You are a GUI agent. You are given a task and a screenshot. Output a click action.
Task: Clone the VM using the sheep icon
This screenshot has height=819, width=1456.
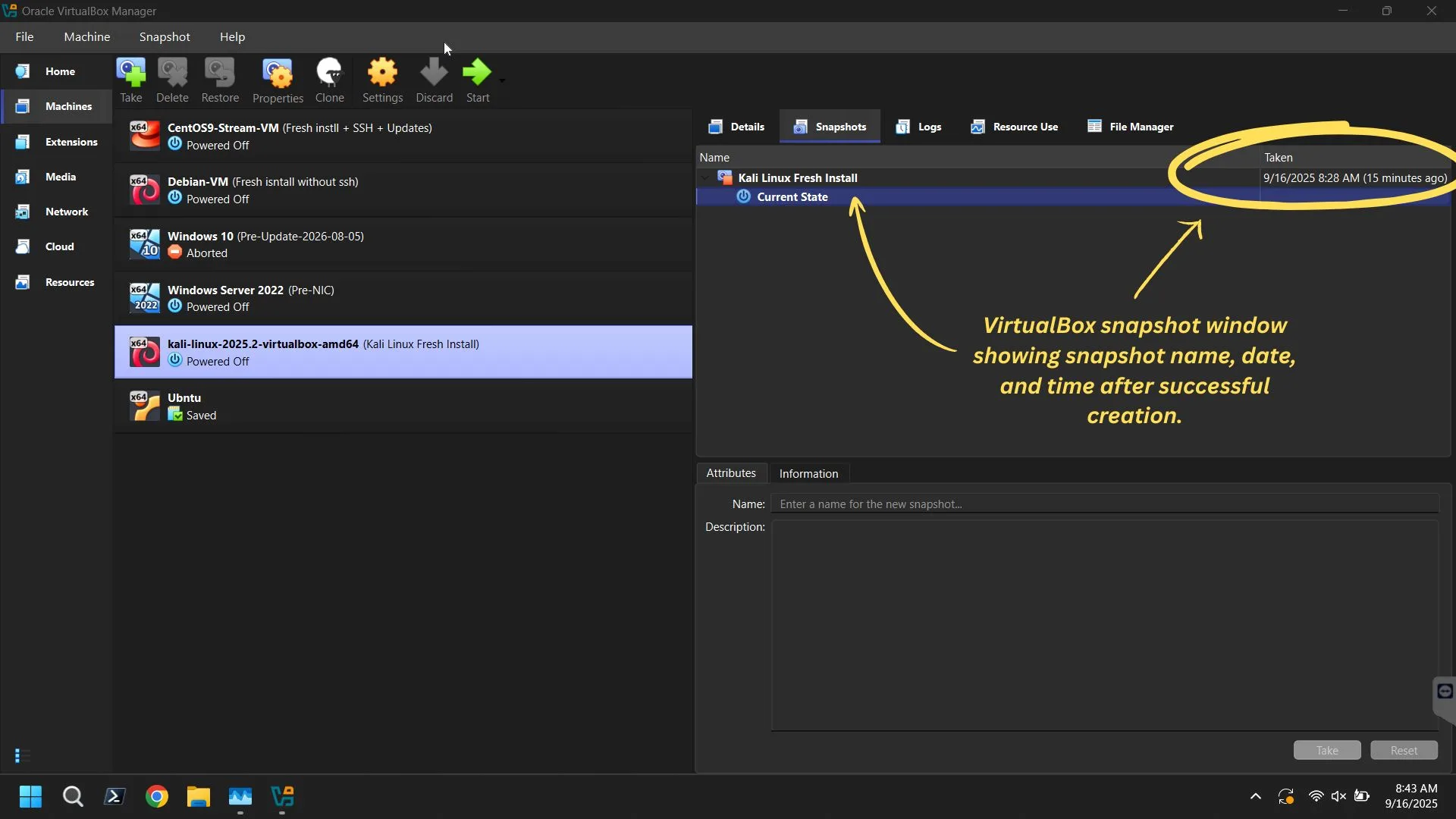[330, 76]
